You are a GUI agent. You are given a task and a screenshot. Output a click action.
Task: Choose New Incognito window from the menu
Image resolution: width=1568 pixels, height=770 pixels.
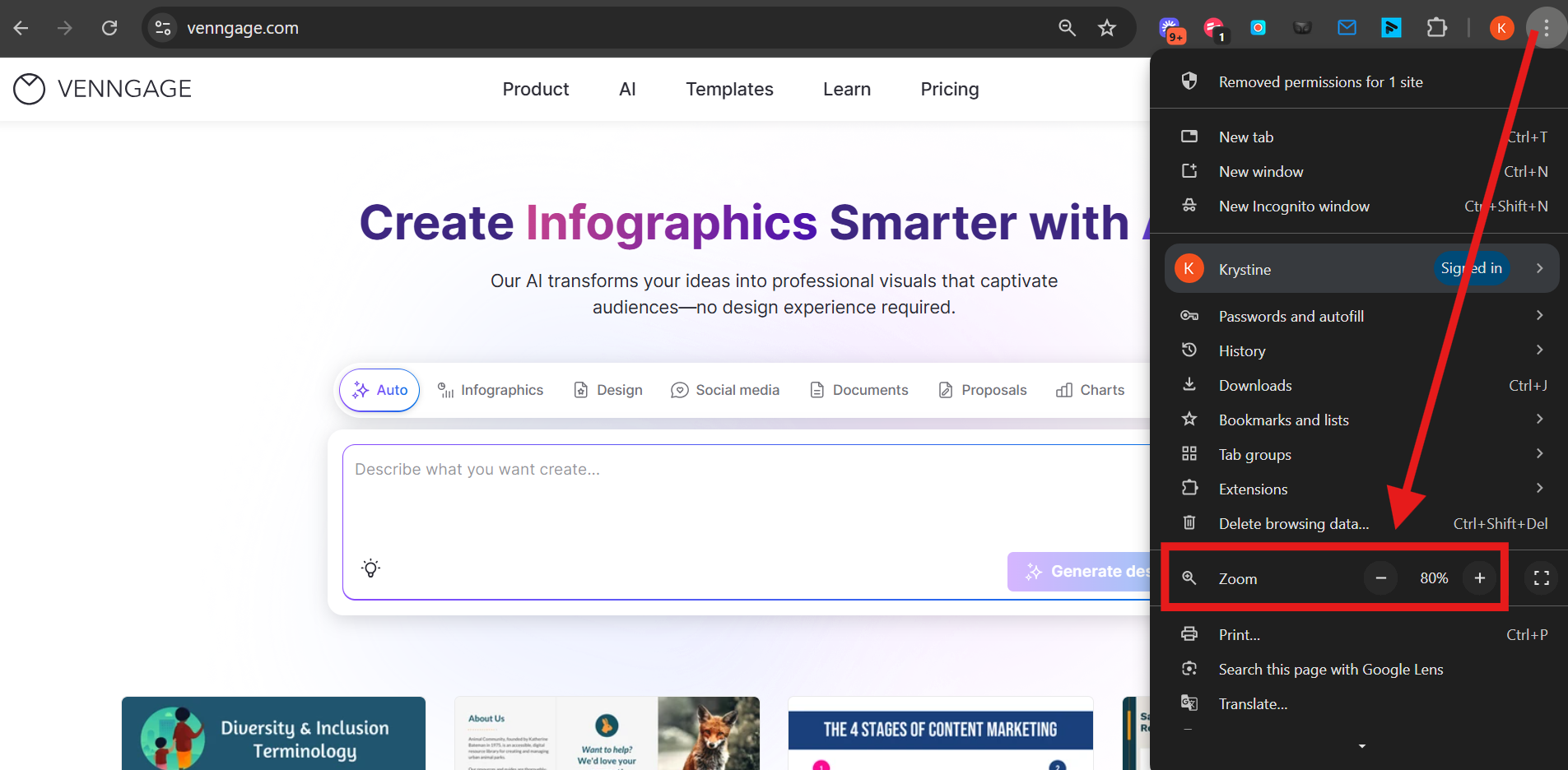coord(1294,206)
